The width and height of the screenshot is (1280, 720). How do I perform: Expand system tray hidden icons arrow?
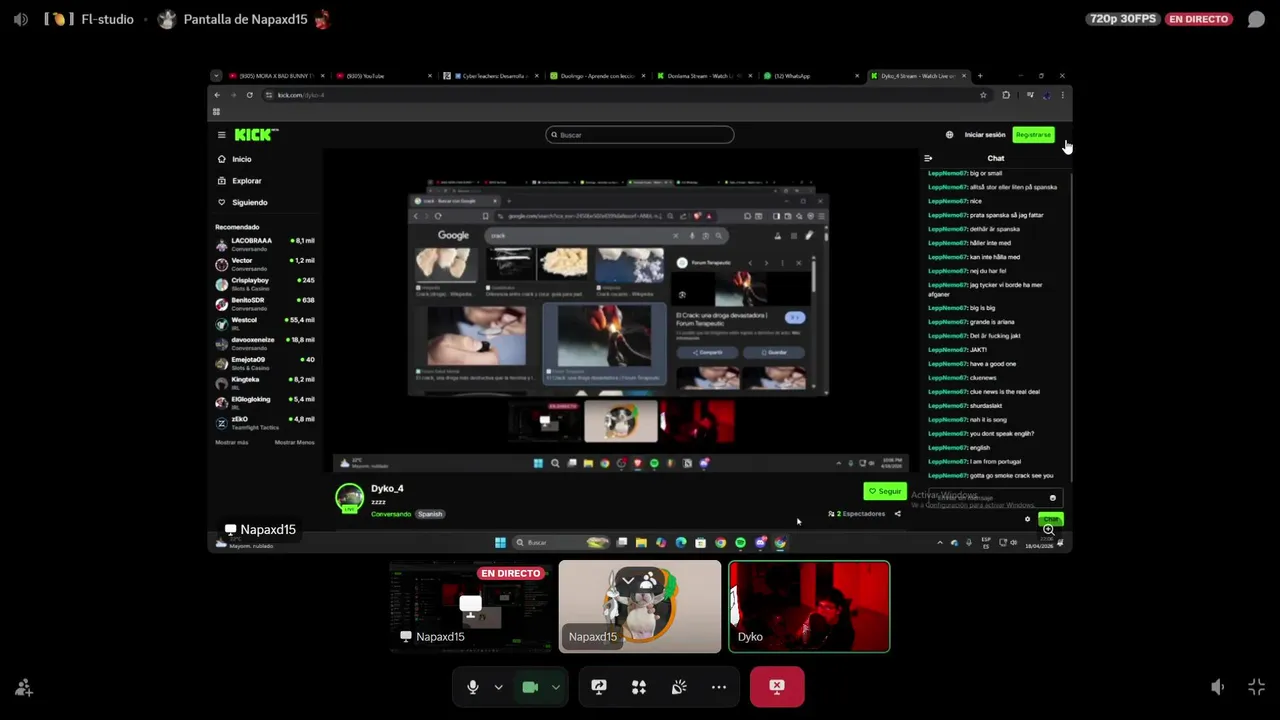click(939, 543)
